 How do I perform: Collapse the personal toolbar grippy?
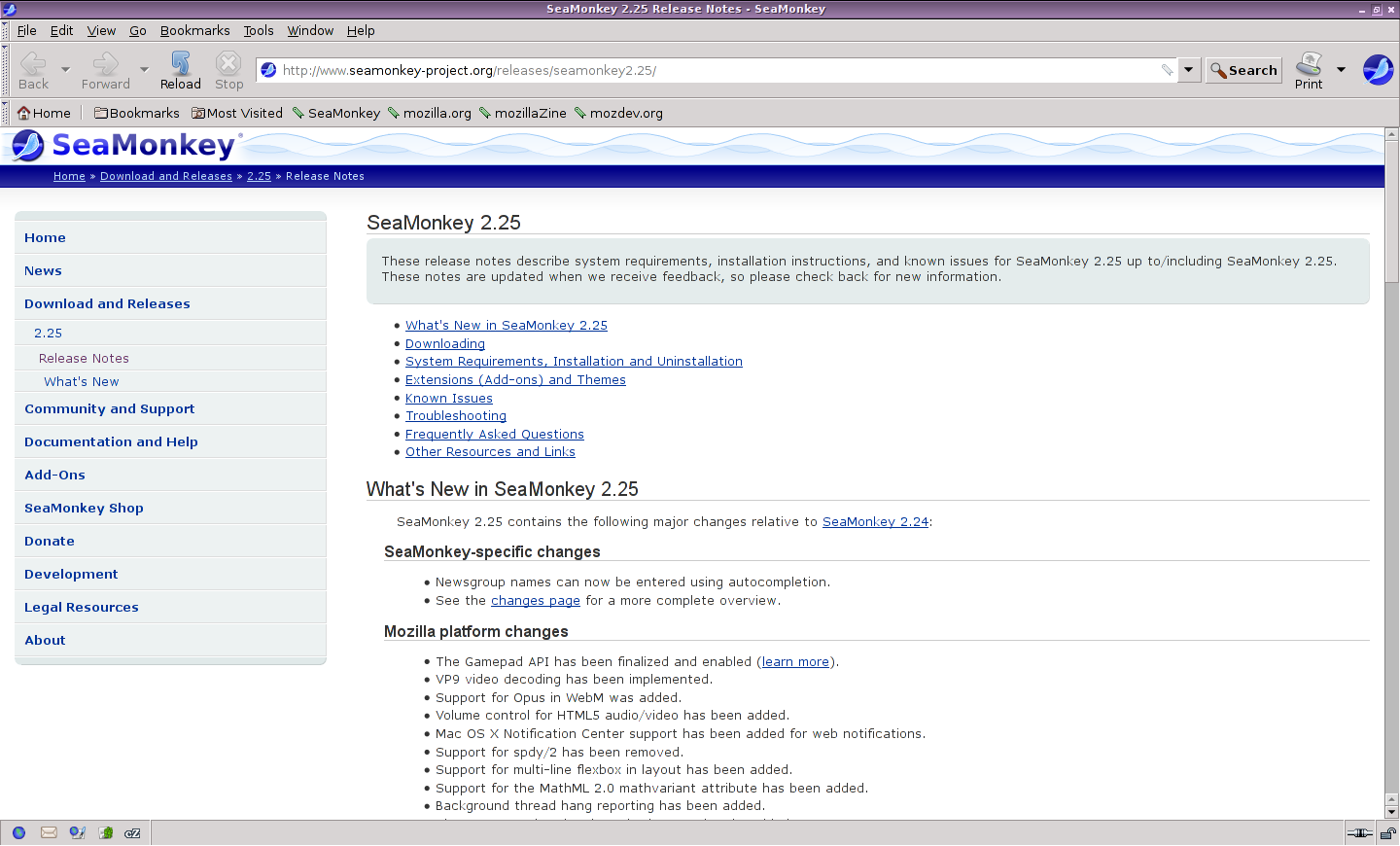tap(5, 113)
